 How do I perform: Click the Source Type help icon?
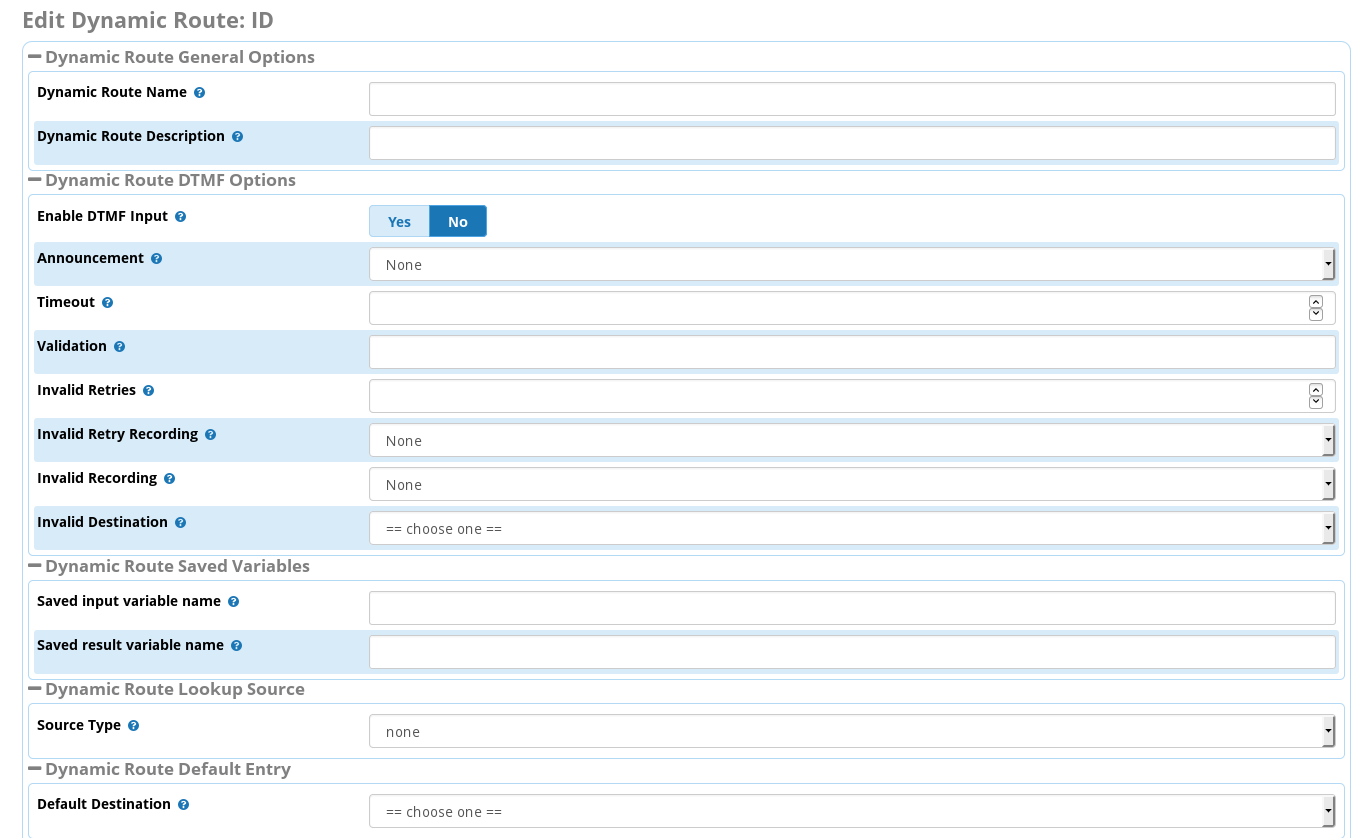tap(134, 726)
